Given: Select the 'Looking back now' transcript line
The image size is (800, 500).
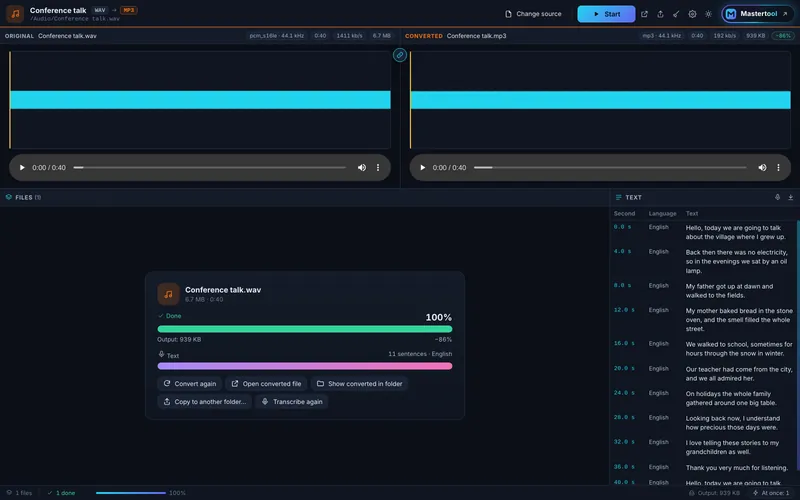Looking at the screenshot, I should tap(733, 423).
